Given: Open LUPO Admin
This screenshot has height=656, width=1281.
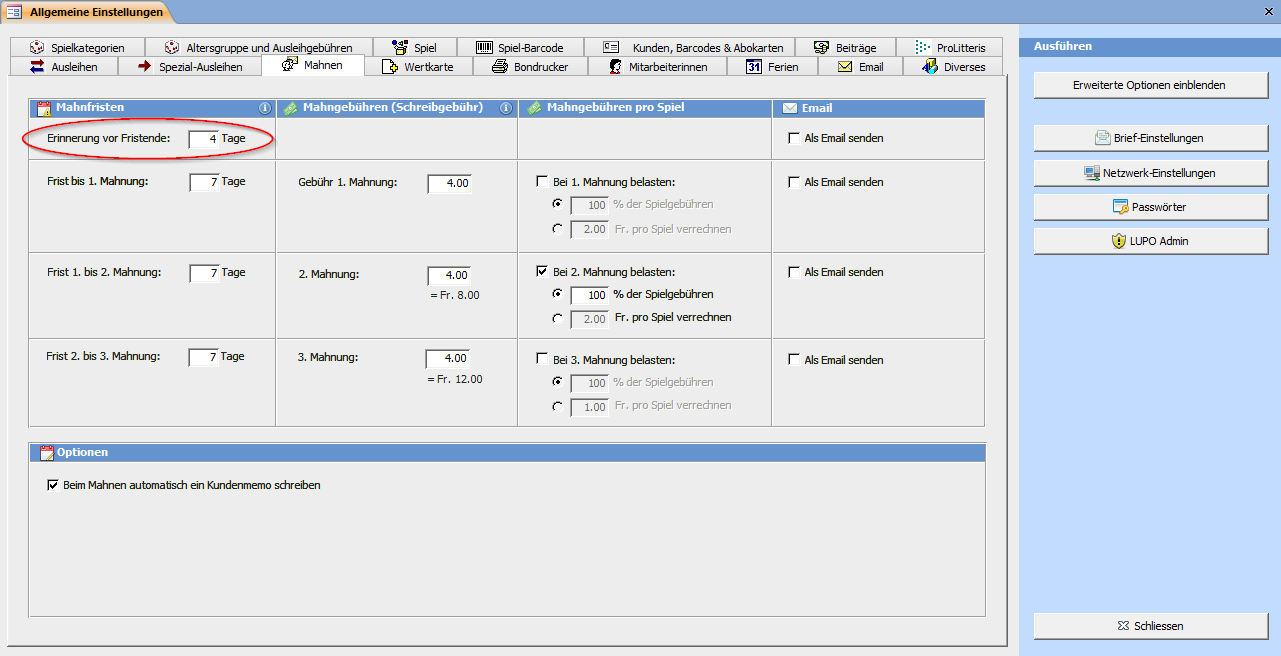Looking at the screenshot, I should coord(1151,241).
